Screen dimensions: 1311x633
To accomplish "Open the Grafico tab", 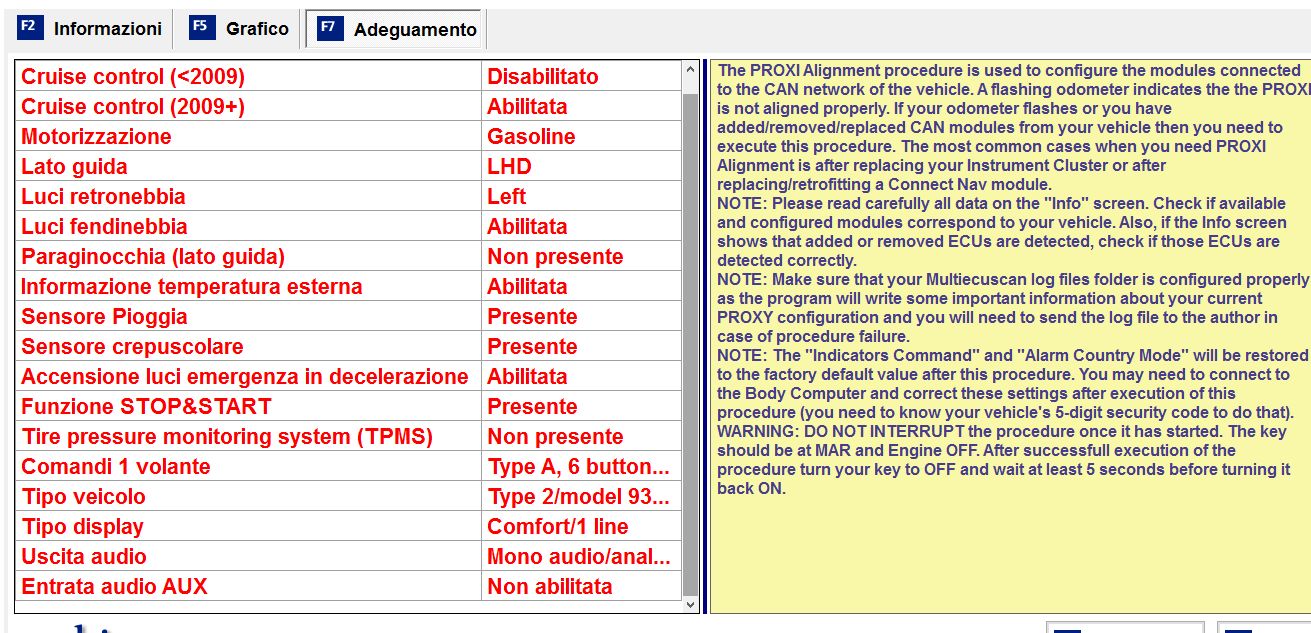I will [240, 28].
